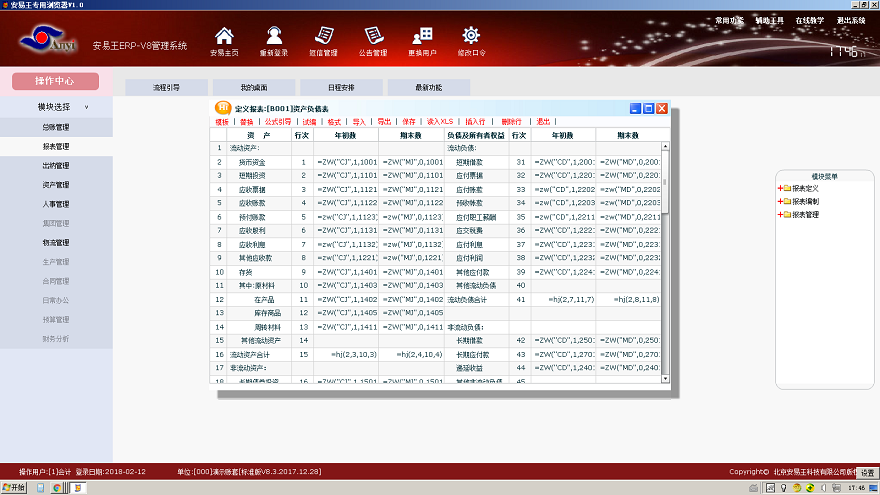Click 格式 in report toolbar

pyautogui.click(x=334, y=122)
